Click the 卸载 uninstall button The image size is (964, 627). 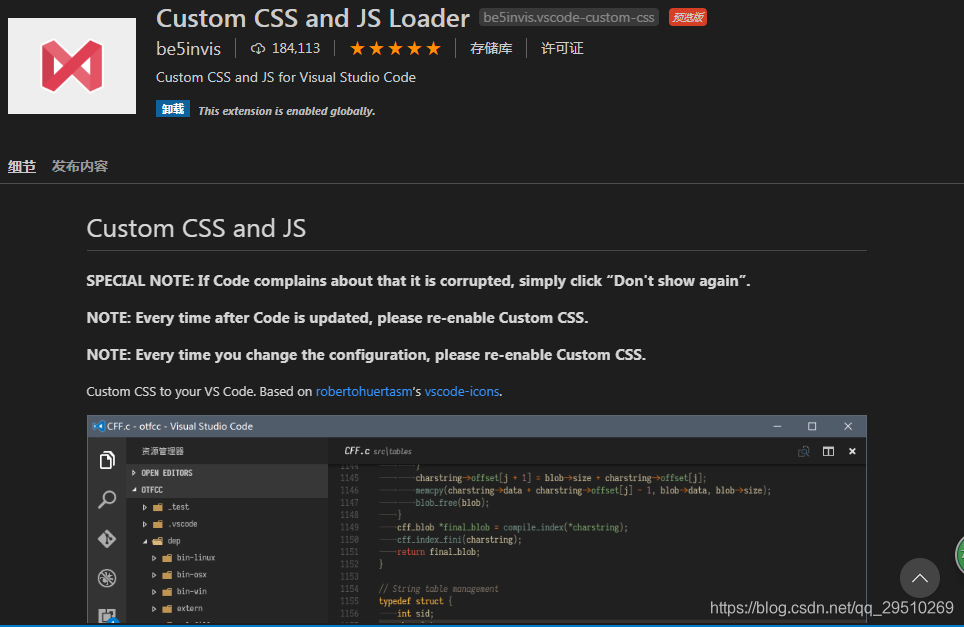pos(173,109)
